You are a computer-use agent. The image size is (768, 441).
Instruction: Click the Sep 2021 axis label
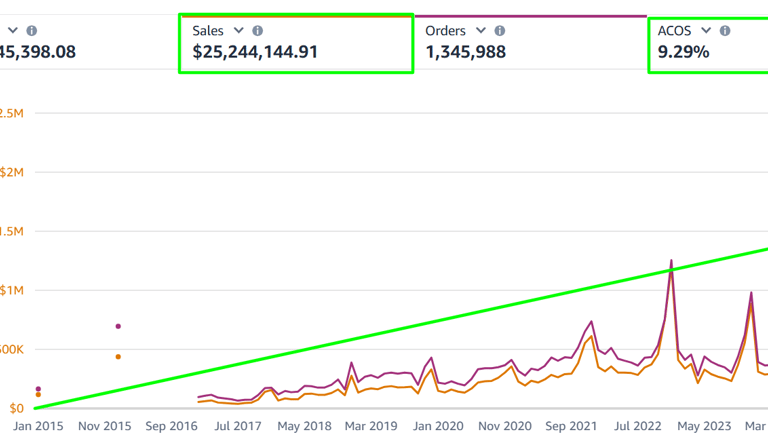(571, 426)
